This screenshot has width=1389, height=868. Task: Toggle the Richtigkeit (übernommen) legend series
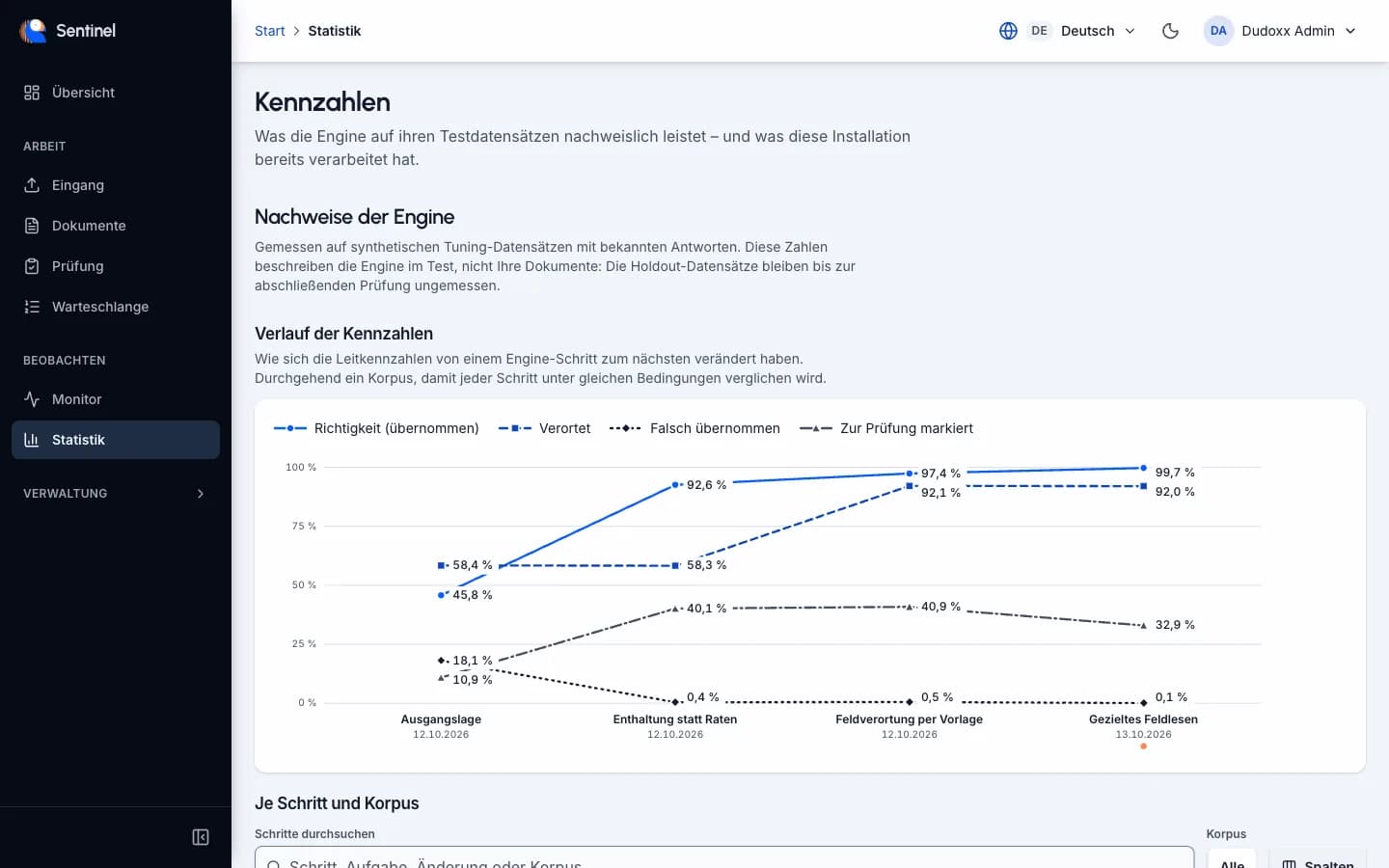376,428
